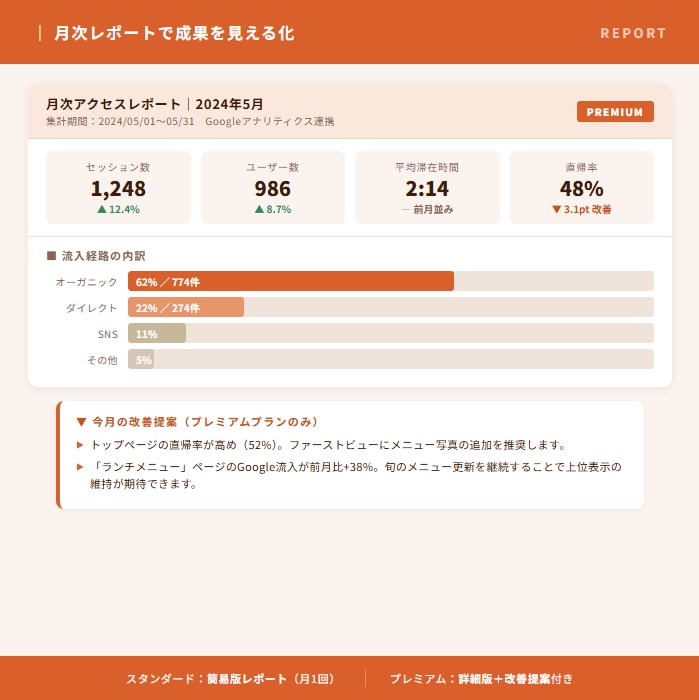This screenshot has height=700, width=699.
Task: Select the page title 月次レポートで成果を見える化
Action: (174, 33)
